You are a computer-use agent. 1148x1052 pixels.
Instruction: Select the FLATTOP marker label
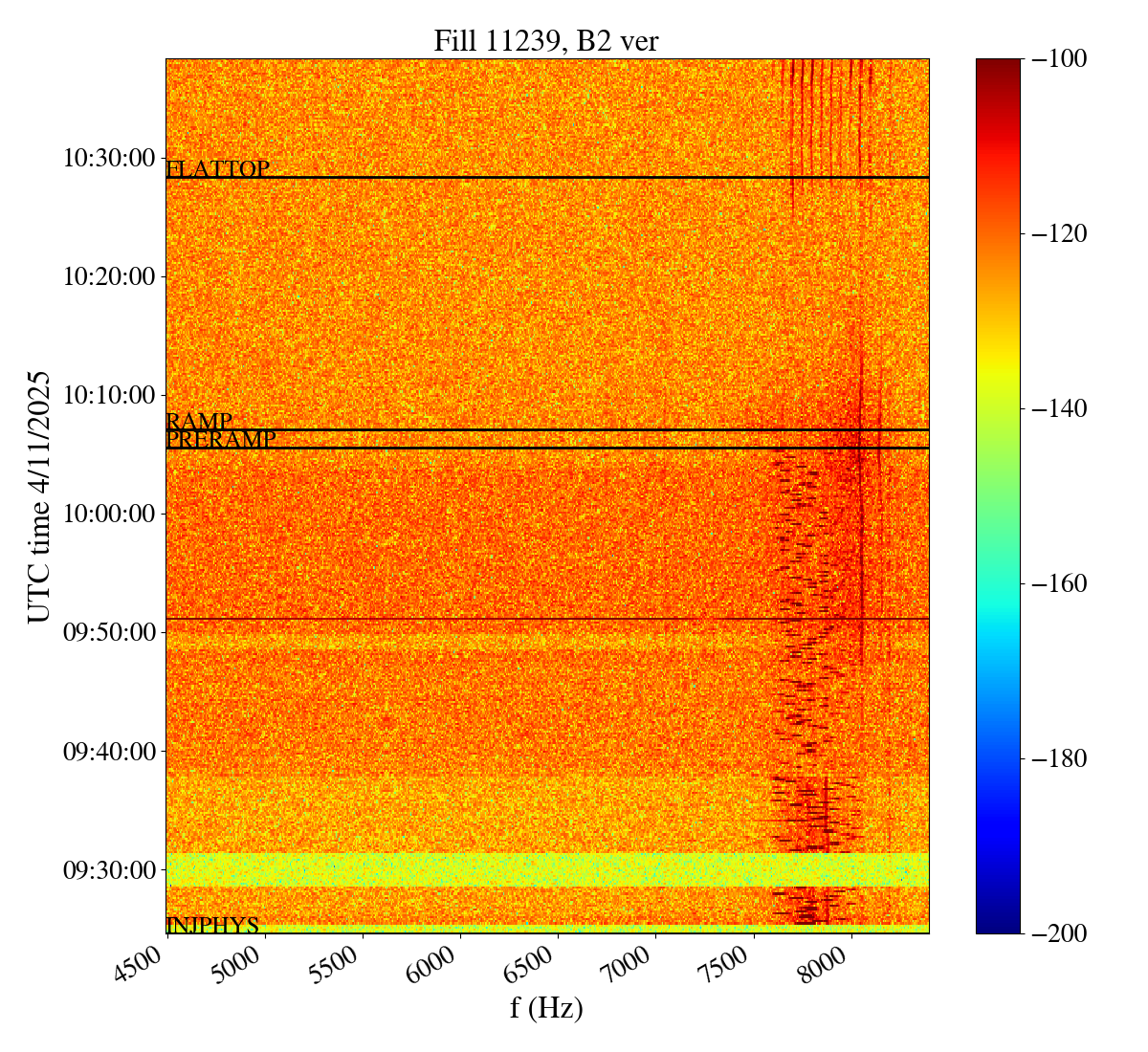point(217,169)
